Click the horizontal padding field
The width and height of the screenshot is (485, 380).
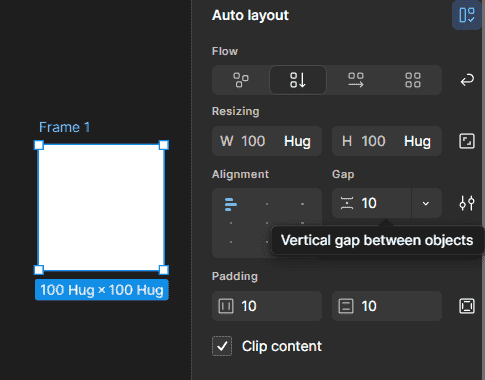click(267, 306)
